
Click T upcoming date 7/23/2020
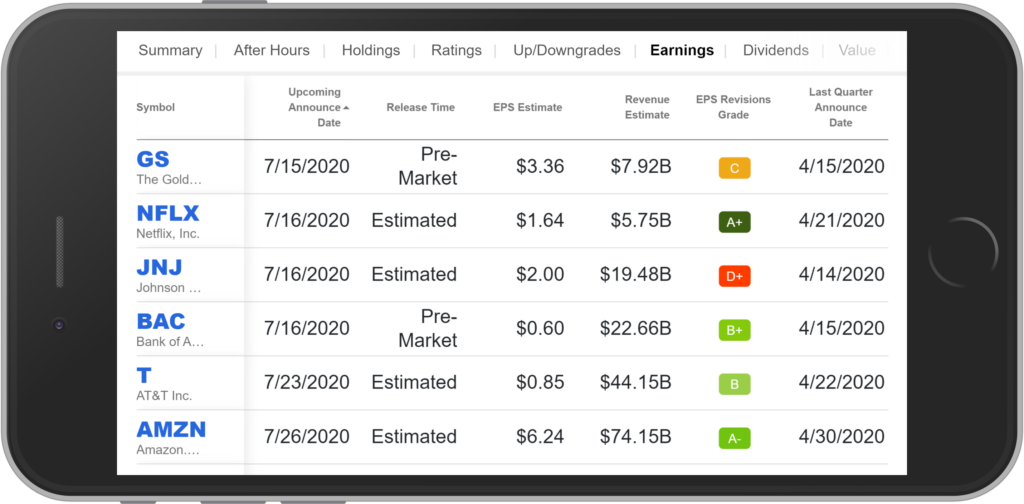(306, 383)
